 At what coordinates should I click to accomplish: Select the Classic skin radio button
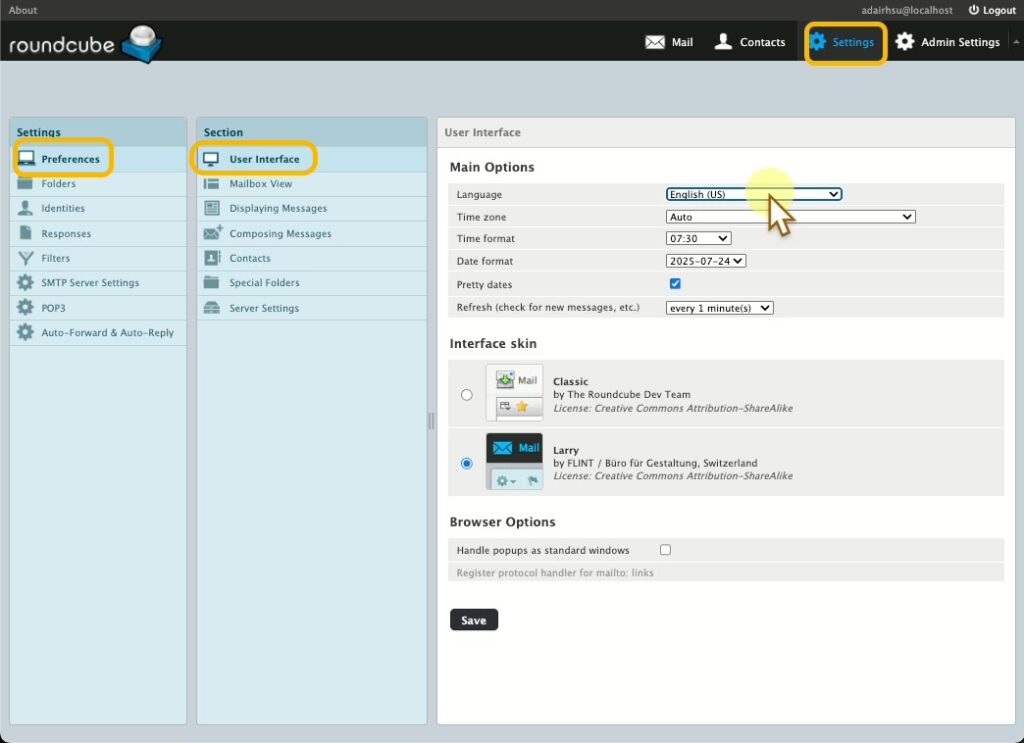(466, 394)
